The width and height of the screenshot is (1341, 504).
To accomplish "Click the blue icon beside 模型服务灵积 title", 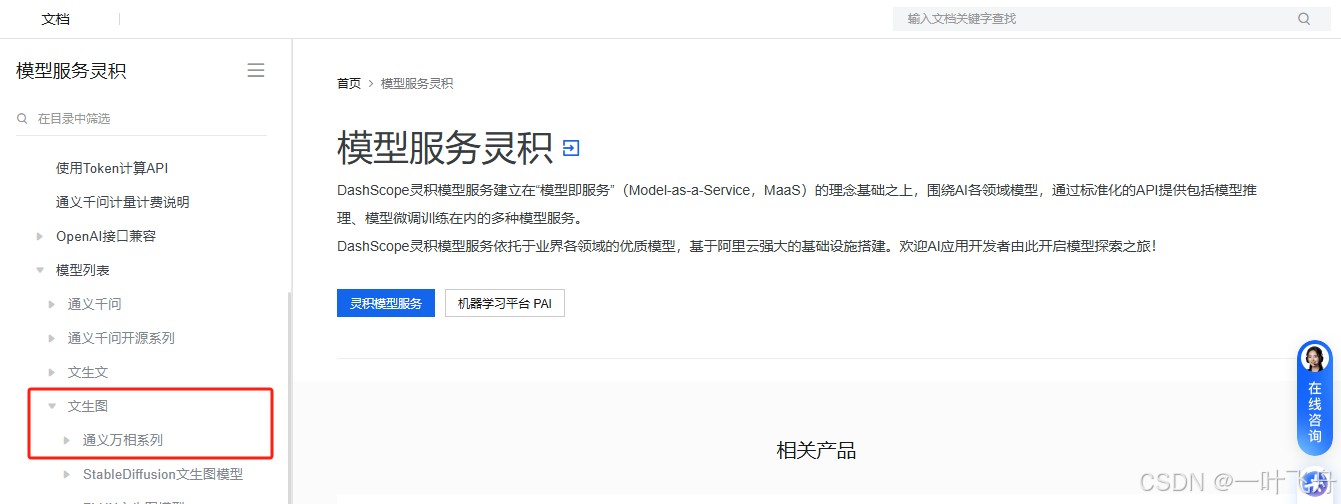I will tap(571, 149).
